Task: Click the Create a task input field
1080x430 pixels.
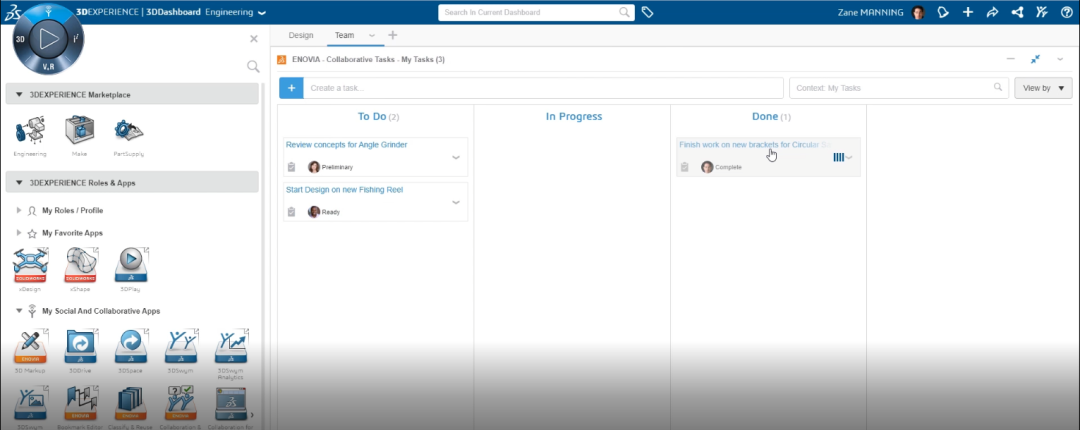Action: pos(543,88)
